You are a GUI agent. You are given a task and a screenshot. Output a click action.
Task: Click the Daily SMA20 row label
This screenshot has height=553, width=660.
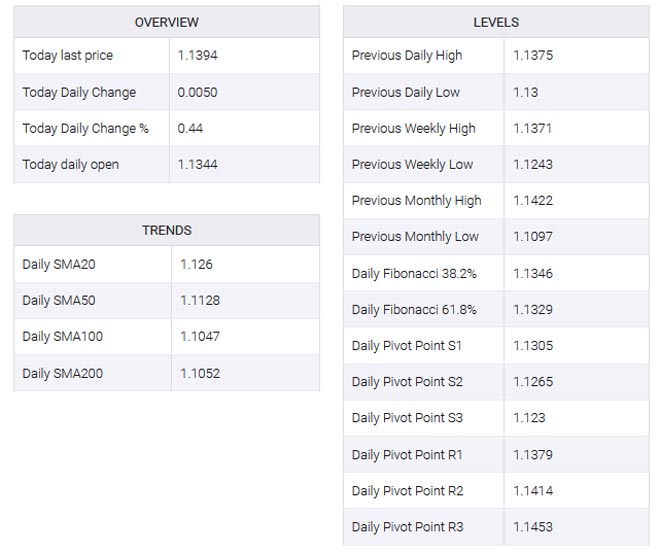pyautogui.click(x=59, y=264)
